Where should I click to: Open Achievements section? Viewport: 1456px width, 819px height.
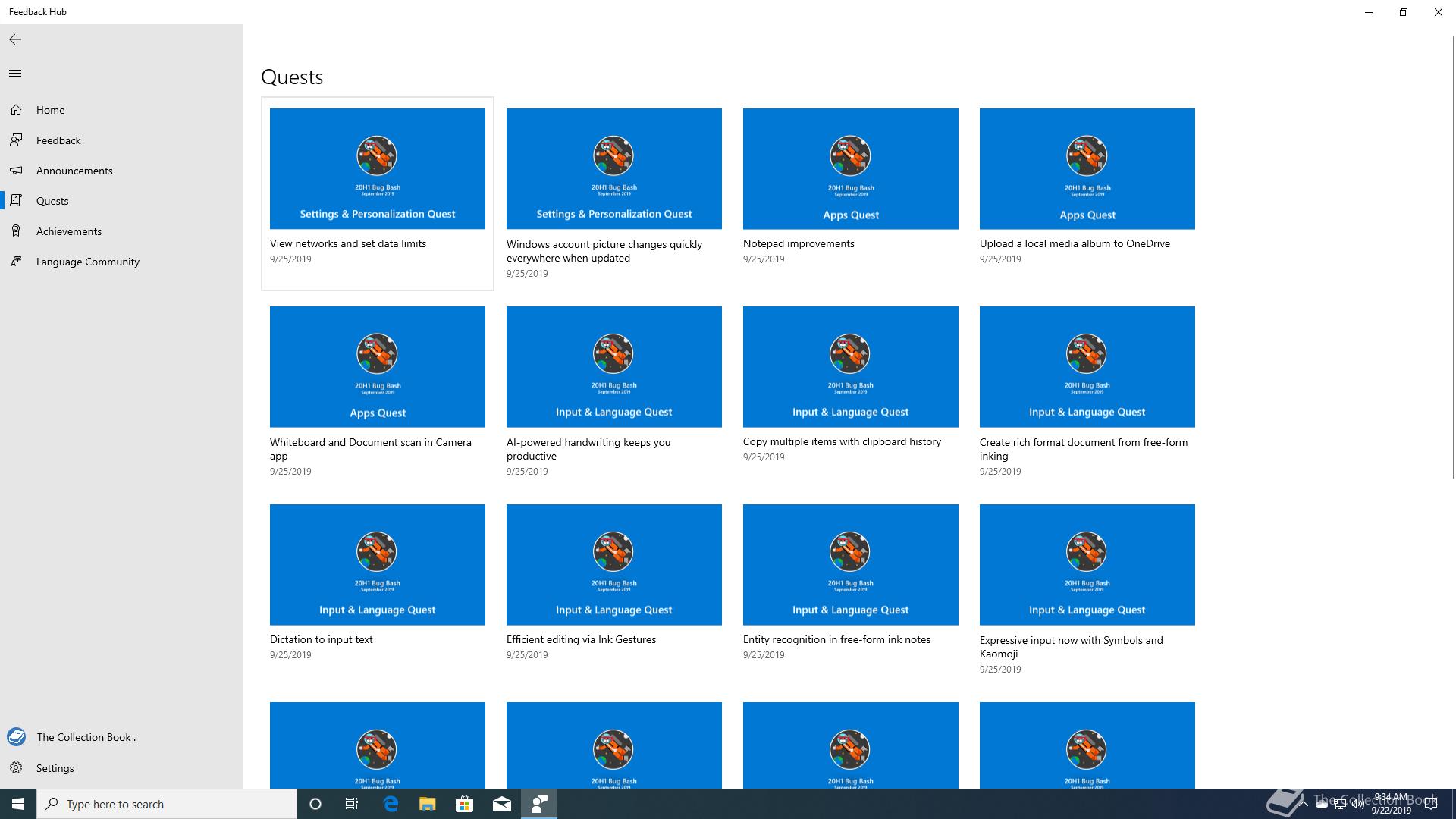(69, 231)
